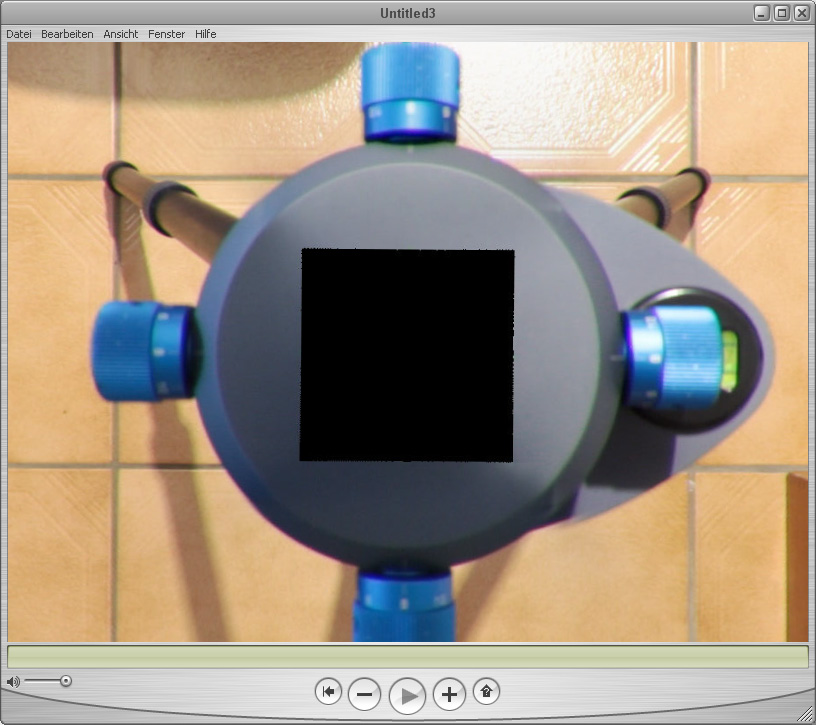This screenshot has height=725, width=816.
Task: Open the Hilfe menu
Action: (x=205, y=34)
